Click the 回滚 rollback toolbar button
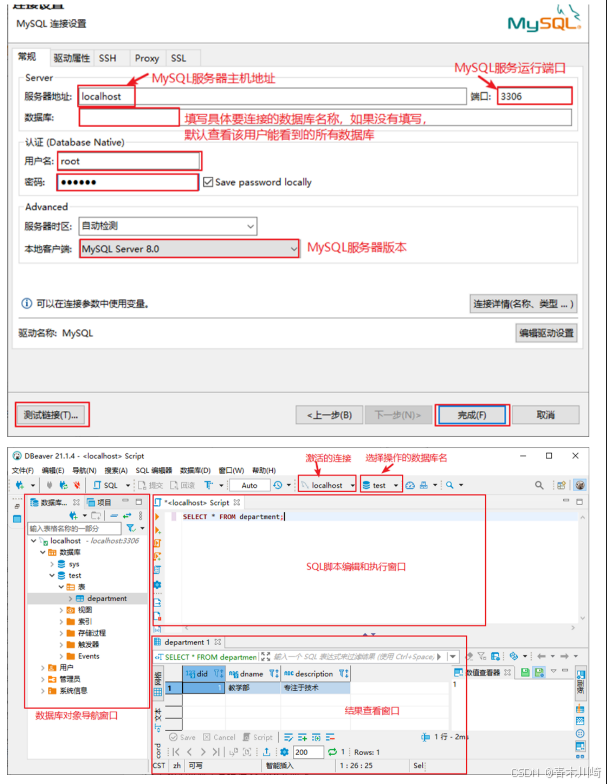 (182, 485)
